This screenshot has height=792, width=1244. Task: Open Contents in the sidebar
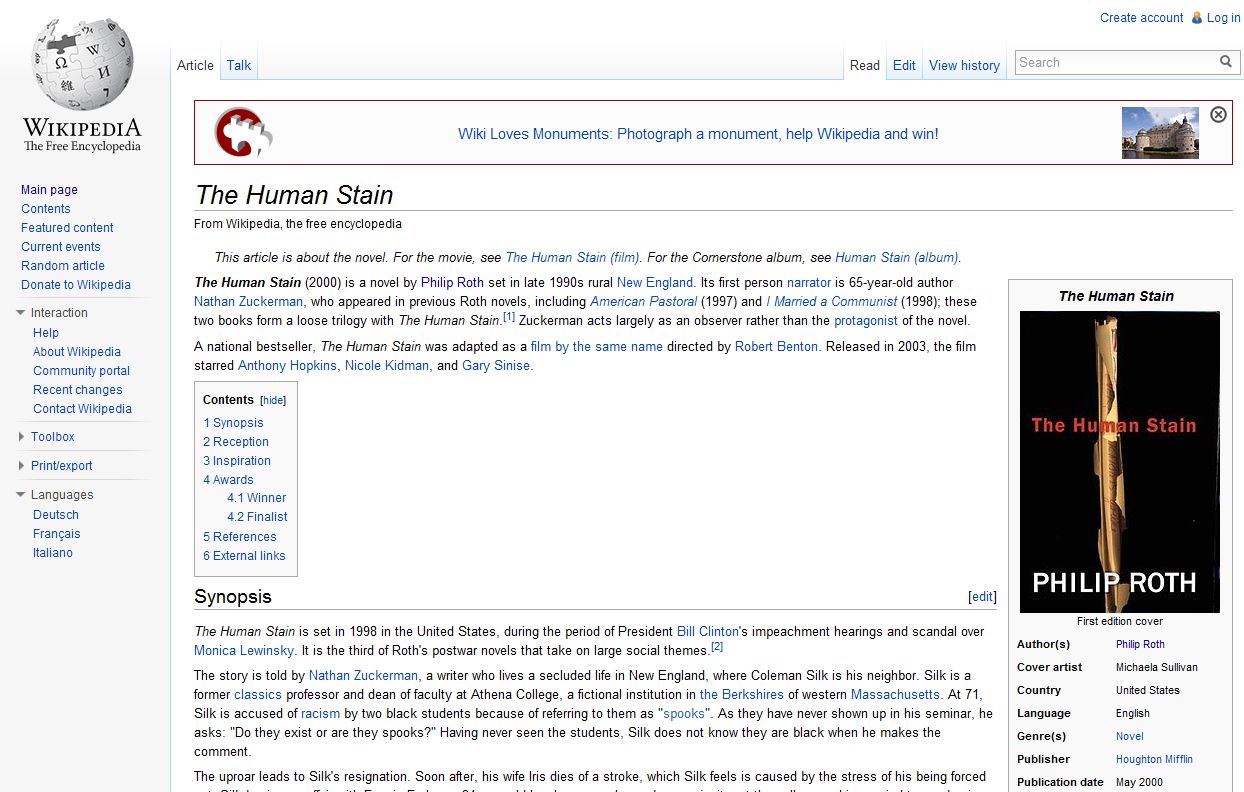46,209
